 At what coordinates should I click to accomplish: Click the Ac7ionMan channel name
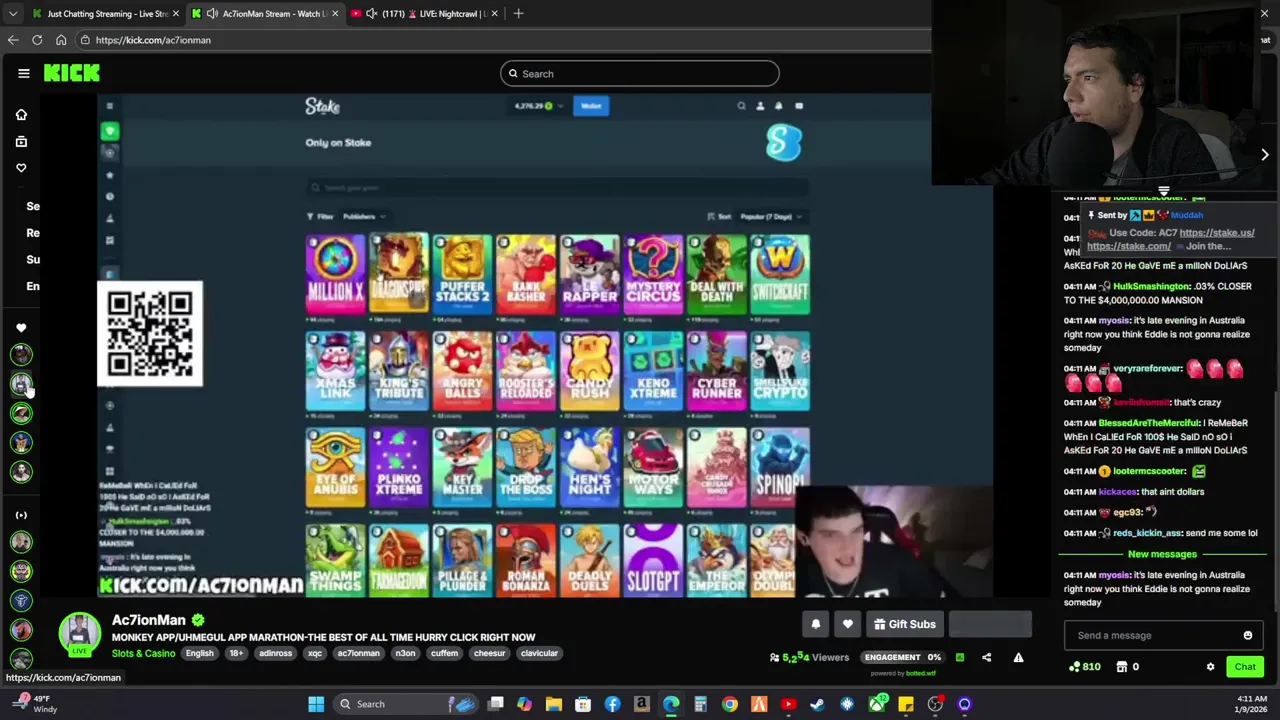coord(149,620)
